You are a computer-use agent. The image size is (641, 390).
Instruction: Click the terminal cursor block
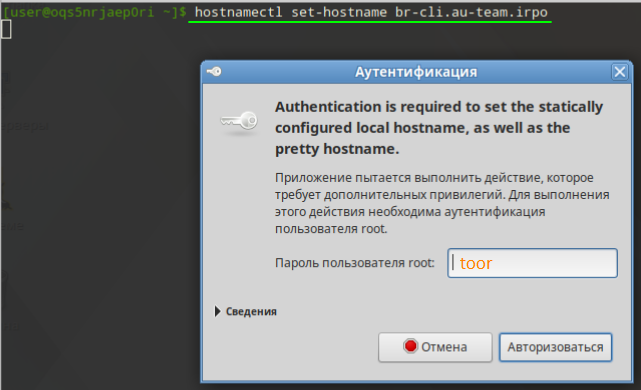pos(6,29)
